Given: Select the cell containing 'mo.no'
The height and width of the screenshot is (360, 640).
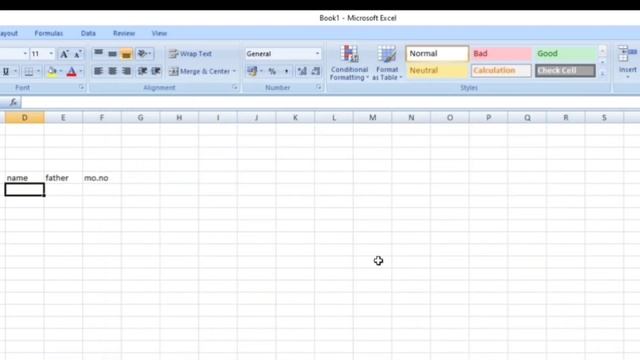Looking at the screenshot, I should (102, 178).
